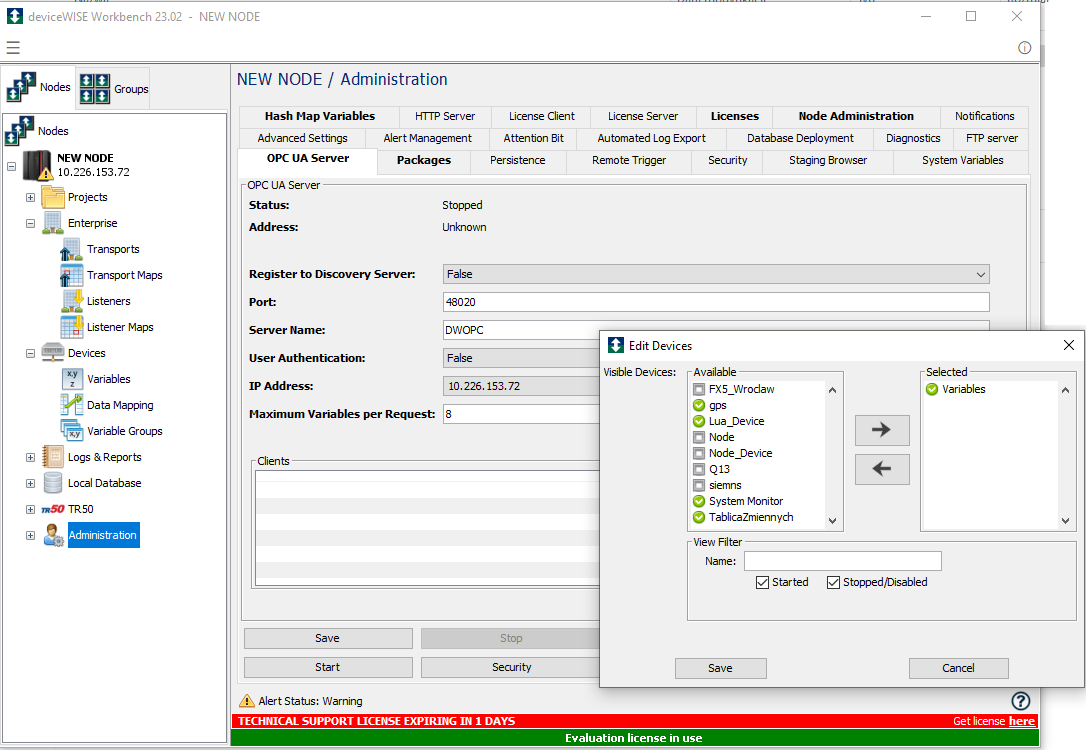Click the TR50 logo icon
Viewport: 1086px width, 751px height.
(x=53, y=509)
